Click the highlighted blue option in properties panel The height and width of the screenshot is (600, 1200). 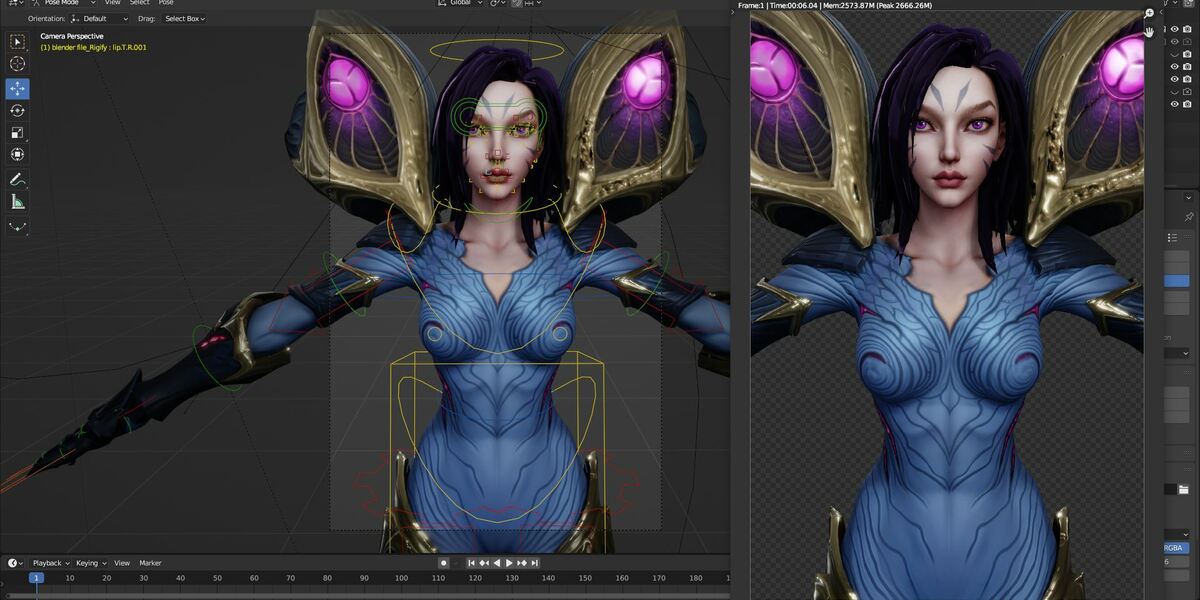(x=1177, y=281)
